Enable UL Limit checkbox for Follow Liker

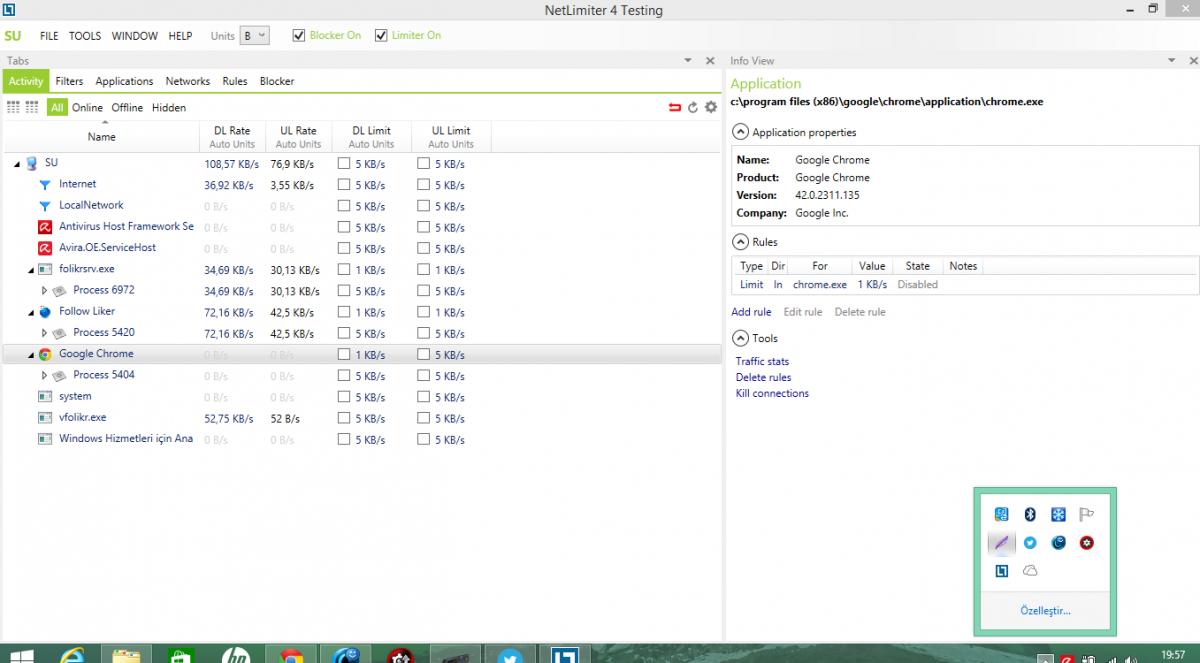coord(423,312)
